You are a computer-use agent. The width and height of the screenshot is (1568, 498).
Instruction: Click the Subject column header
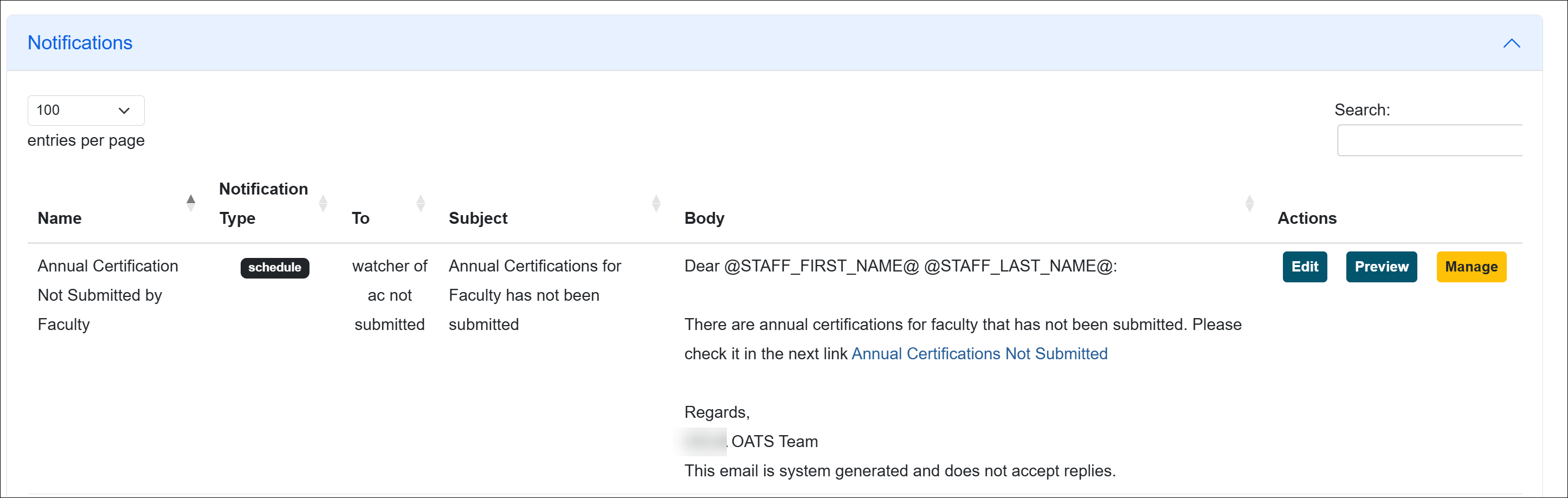pos(479,217)
